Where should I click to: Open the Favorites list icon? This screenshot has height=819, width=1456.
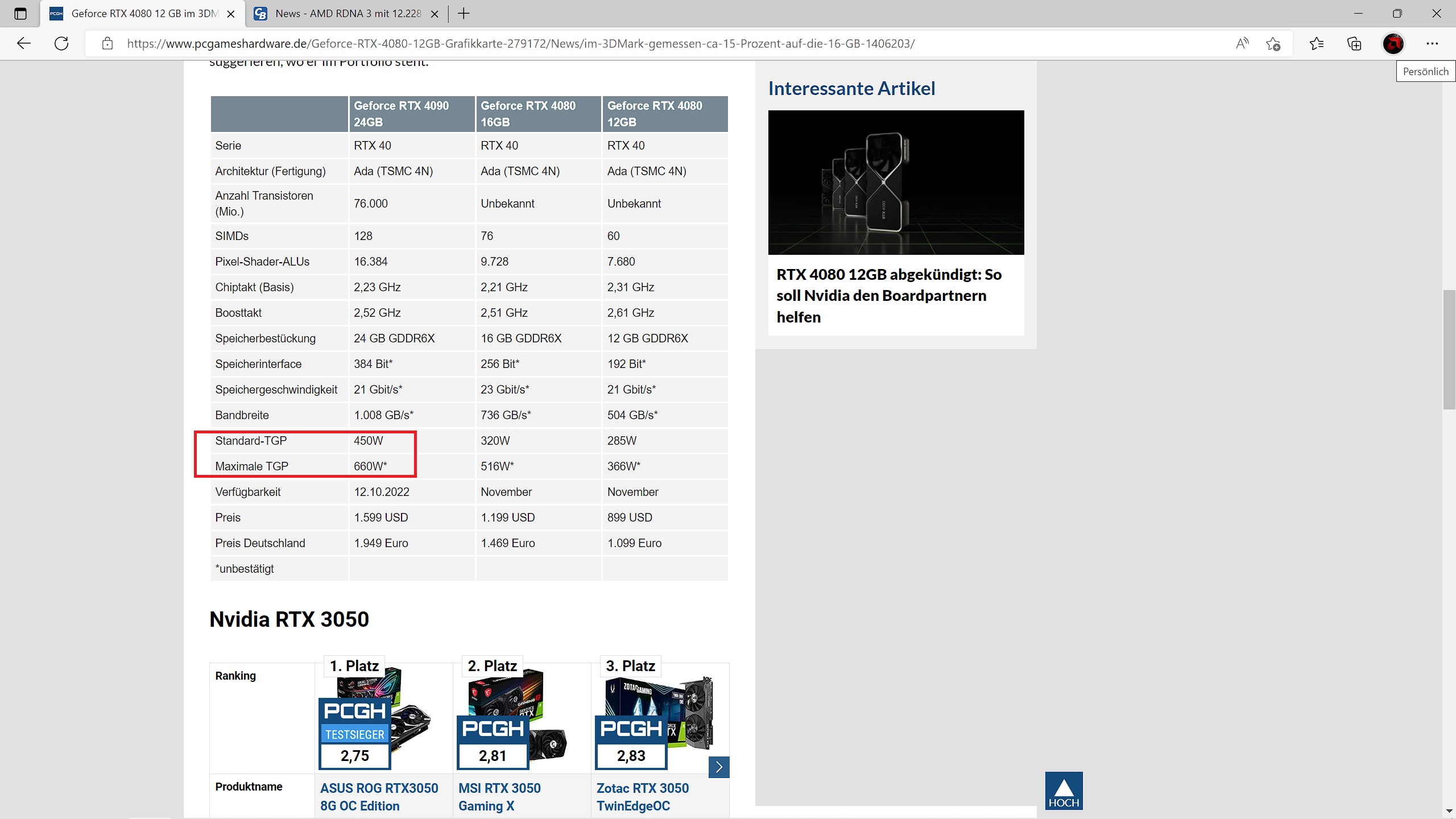tap(1316, 44)
